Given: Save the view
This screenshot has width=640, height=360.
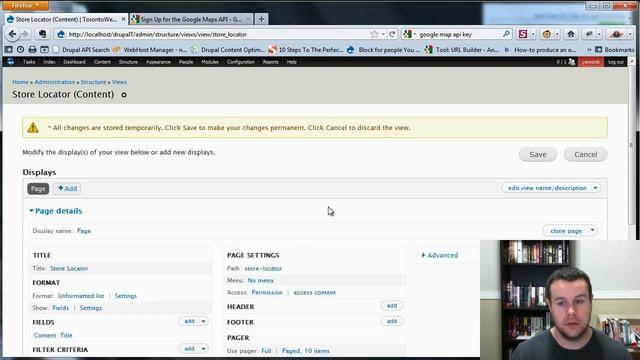Looking at the screenshot, I should [x=538, y=154].
